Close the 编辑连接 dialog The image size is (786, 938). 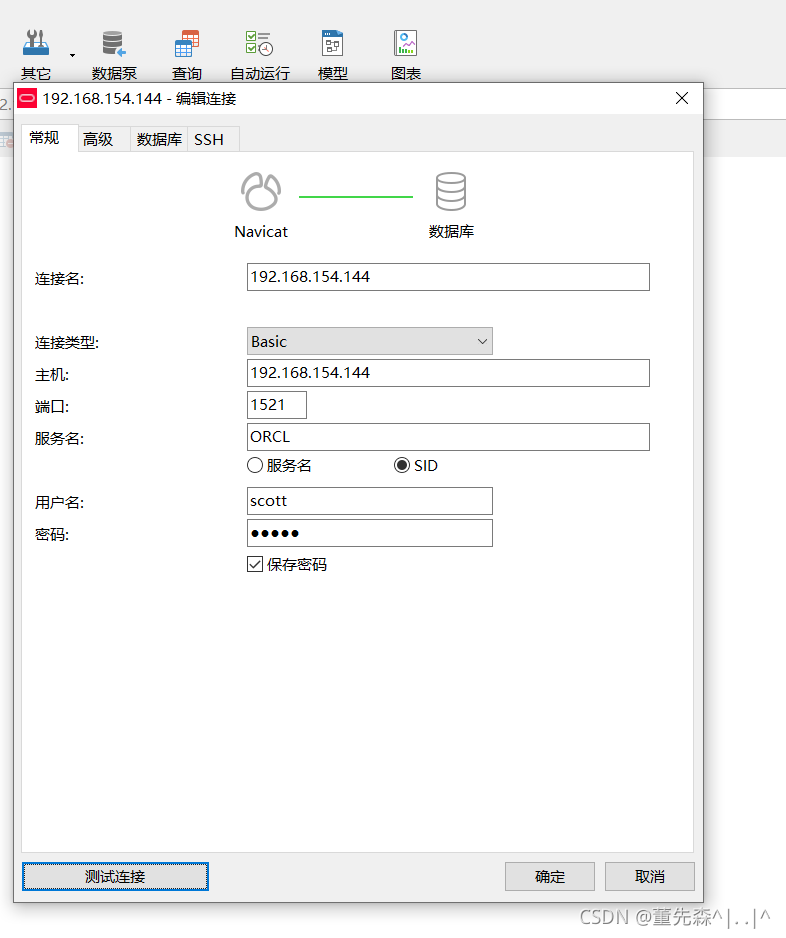click(x=682, y=98)
